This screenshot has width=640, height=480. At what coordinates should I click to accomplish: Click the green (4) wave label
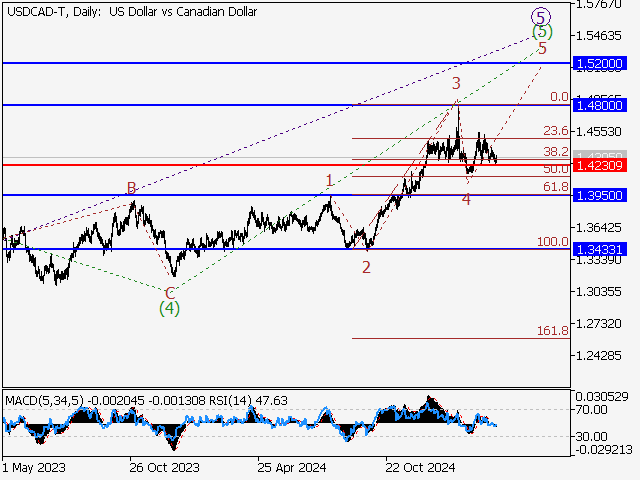click(170, 308)
